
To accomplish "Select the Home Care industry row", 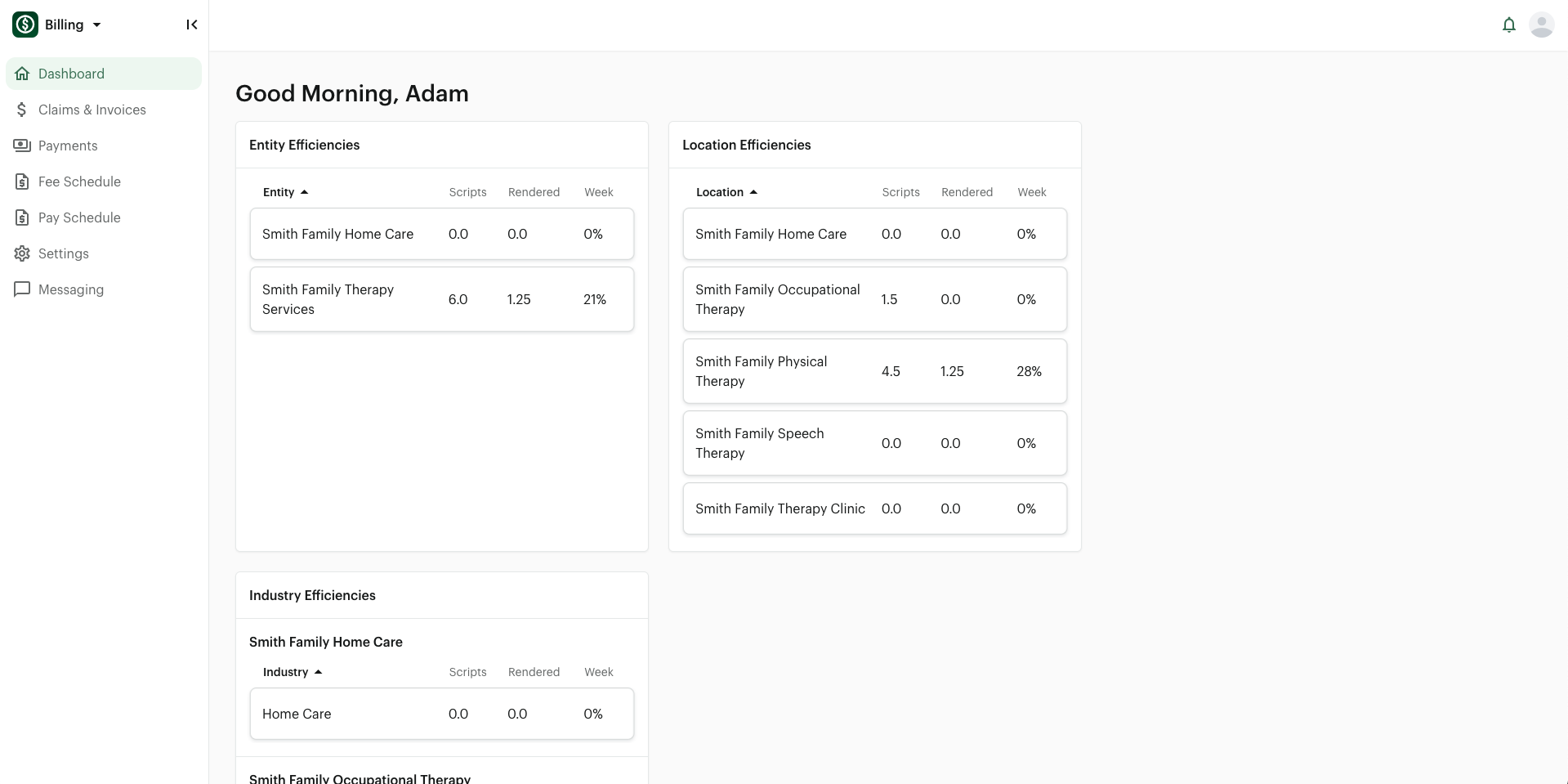I will point(441,714).
